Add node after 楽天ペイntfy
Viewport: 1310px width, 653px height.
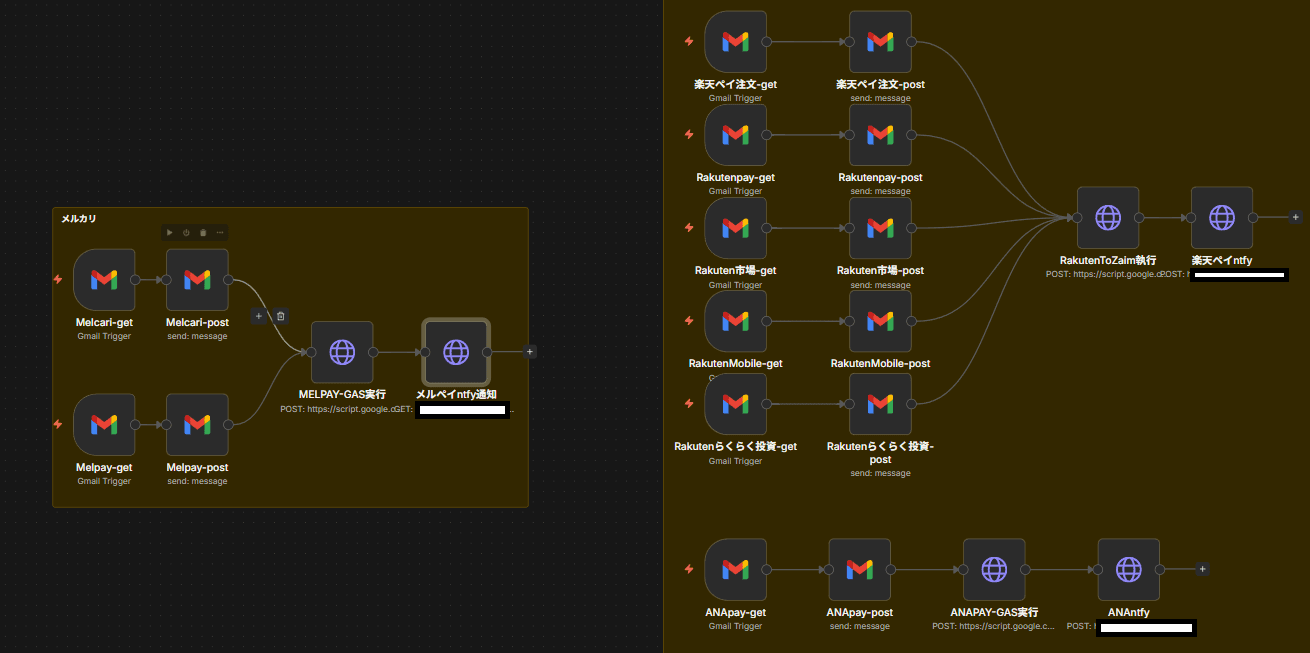(1295, 217)
